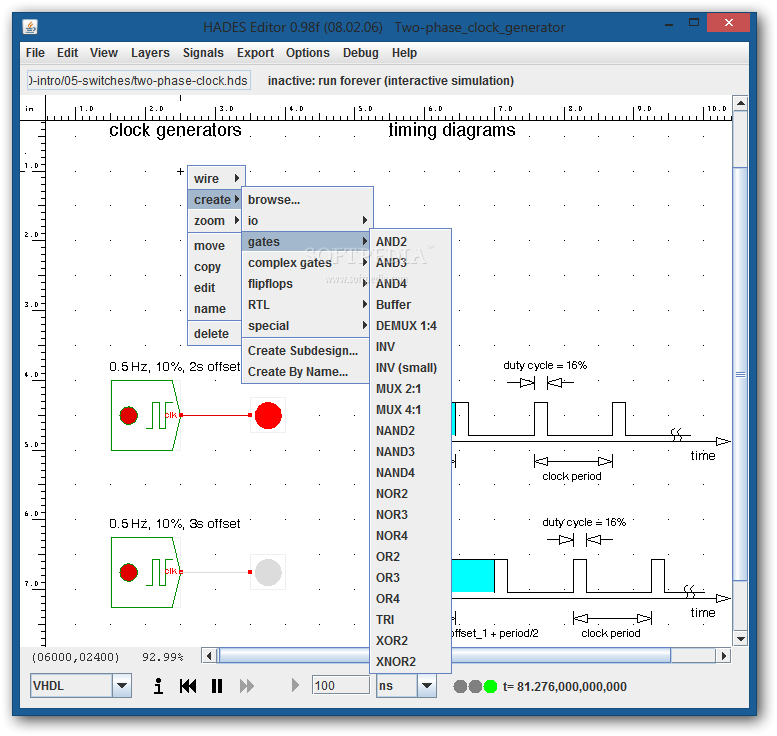The height and width of the screenshot is (736, 777).
Task: Toggle the red switch on upper clock generator
Action: [x=129, y=415]
